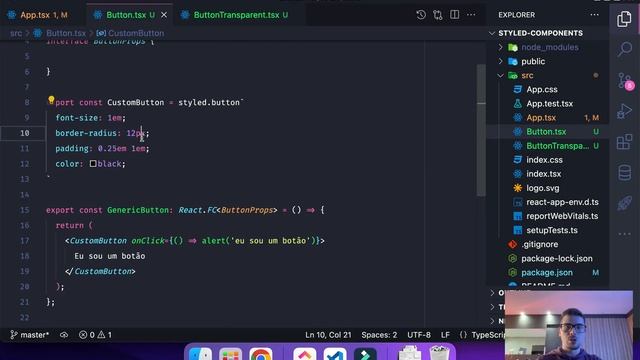
Task: Click the master branch indicator
Action: point(29,335)
